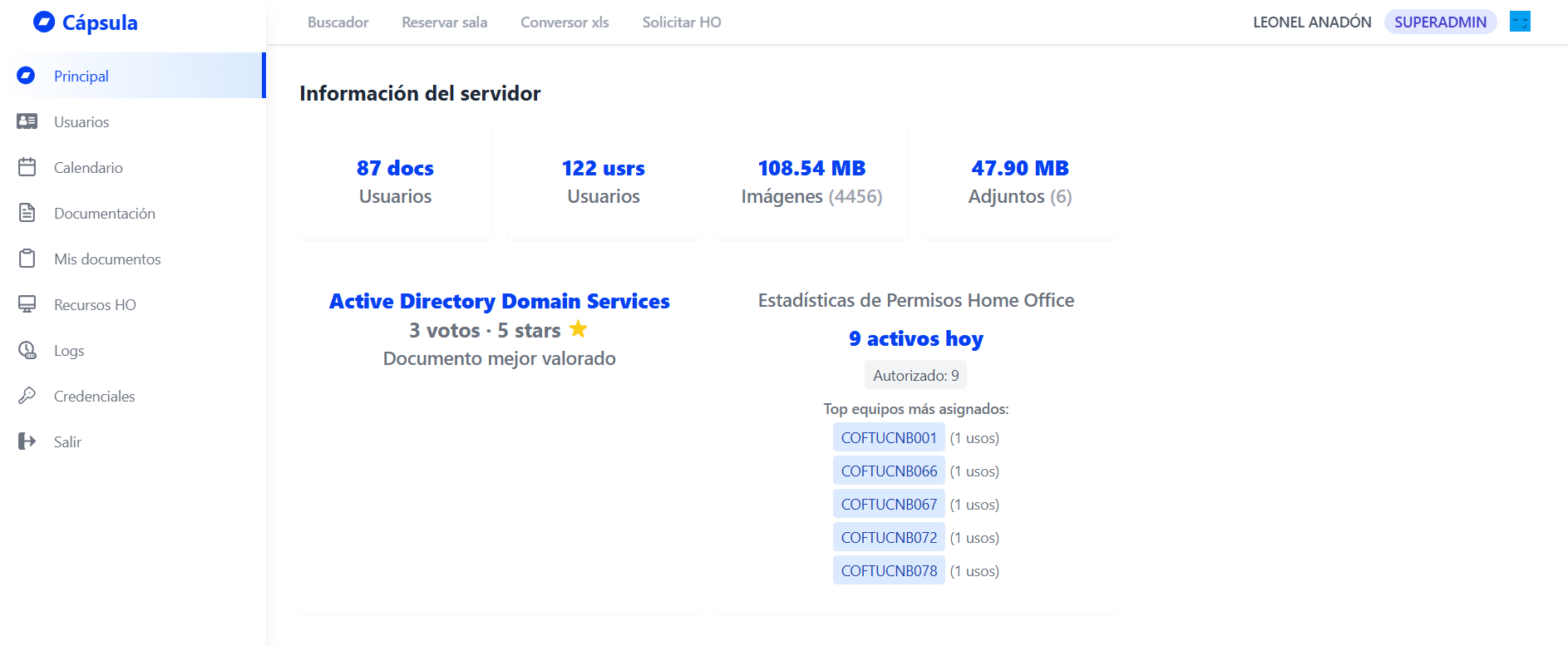Viewport: 1568px width, 646px height.
Task: Select the COFTUCNB072 equipment tag
Action: pos(888,537)
